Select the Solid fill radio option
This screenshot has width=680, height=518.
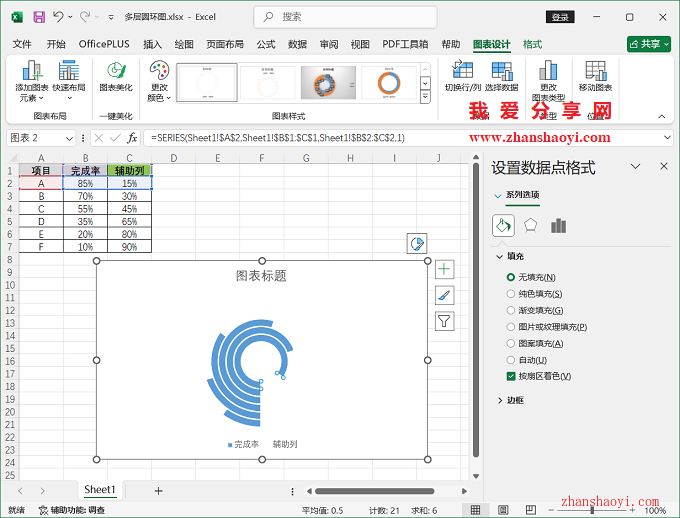point(511,294)
